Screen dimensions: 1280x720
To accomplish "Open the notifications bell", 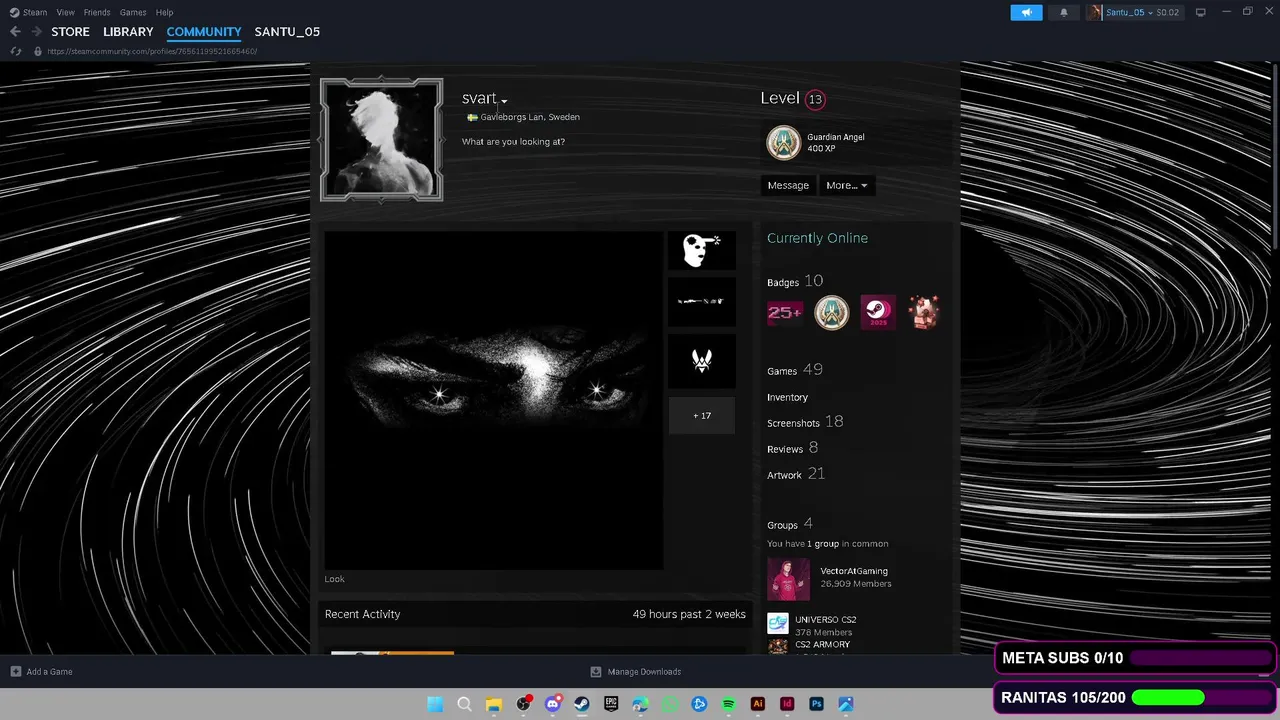I will (1063, 12).
